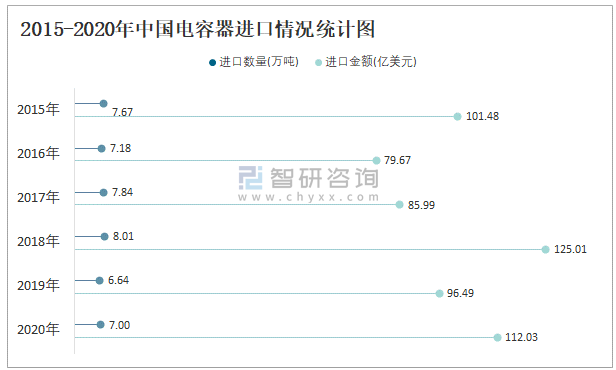Select the 2018年 axis label
616x370 pixels.
[x=38, y=241]
